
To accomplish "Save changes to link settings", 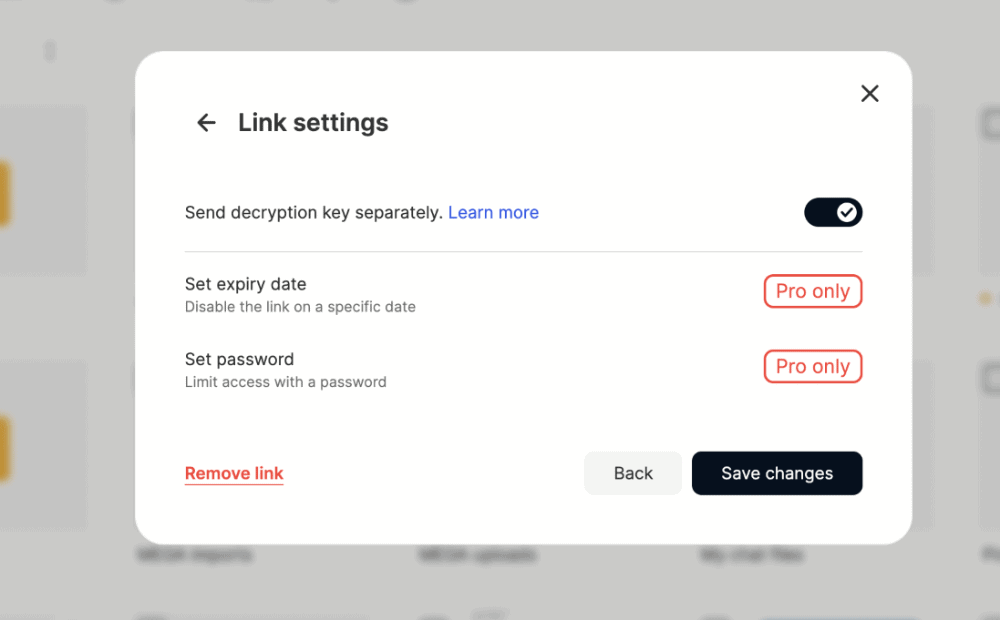I will click(777, 473).
